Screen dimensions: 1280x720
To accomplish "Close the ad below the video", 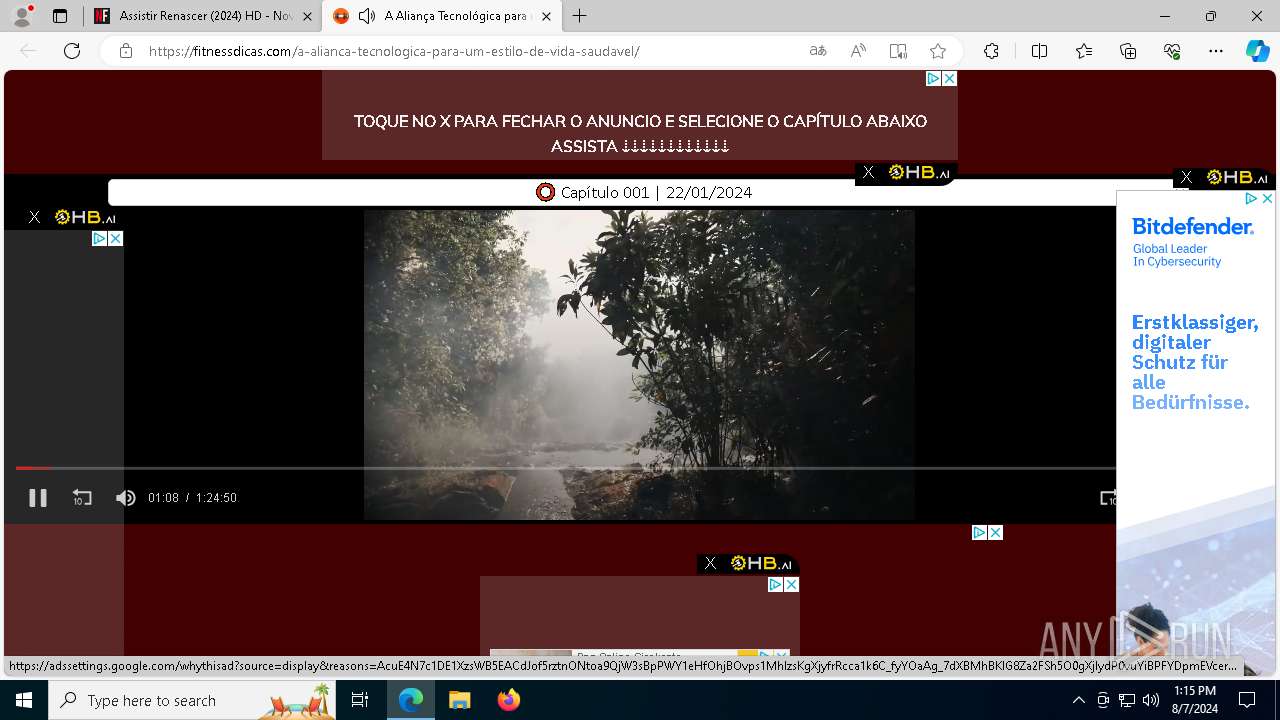I will pyautogui.click(x=995, y=532).
